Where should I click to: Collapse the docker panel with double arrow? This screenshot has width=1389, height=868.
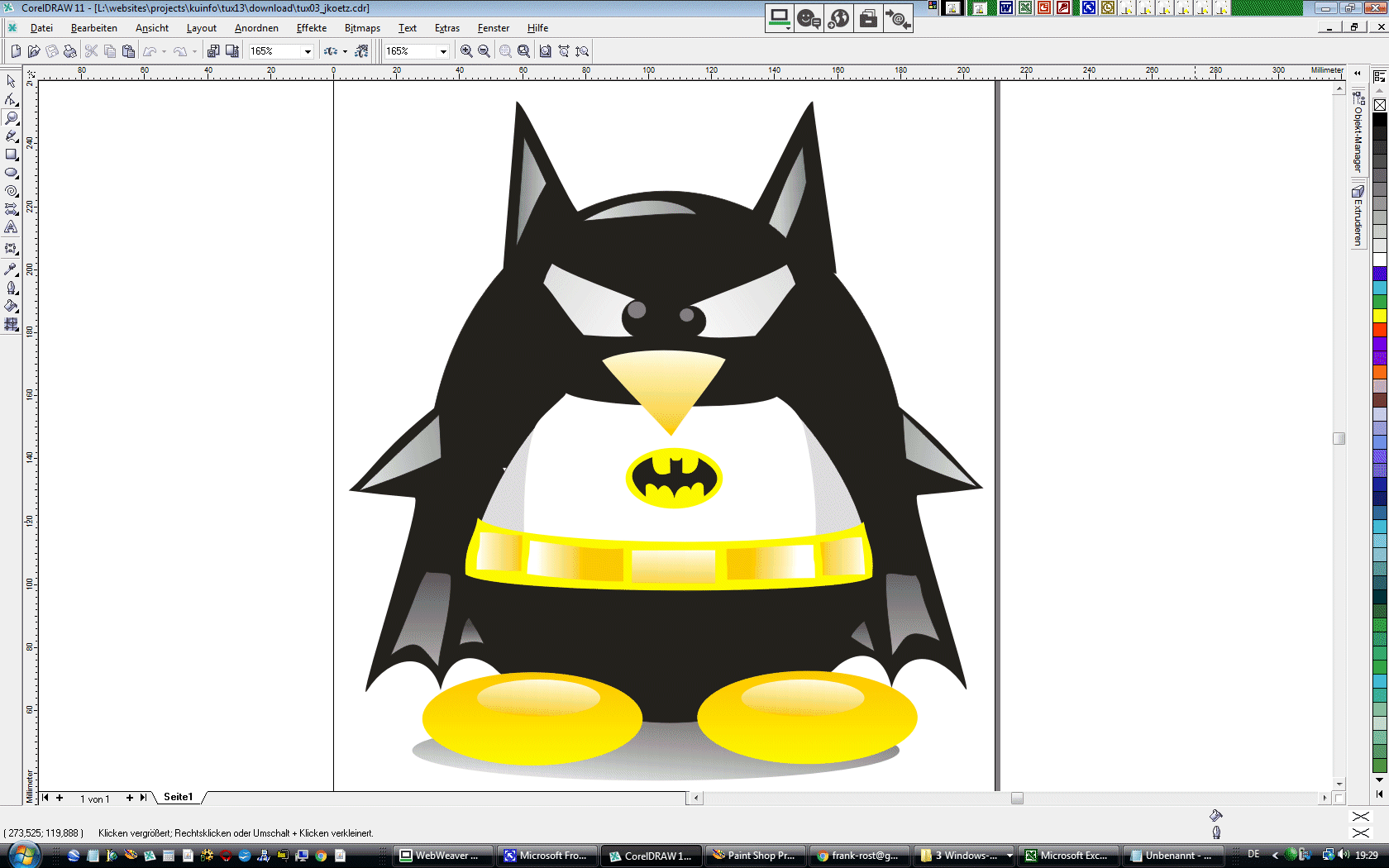(1357, 74)
